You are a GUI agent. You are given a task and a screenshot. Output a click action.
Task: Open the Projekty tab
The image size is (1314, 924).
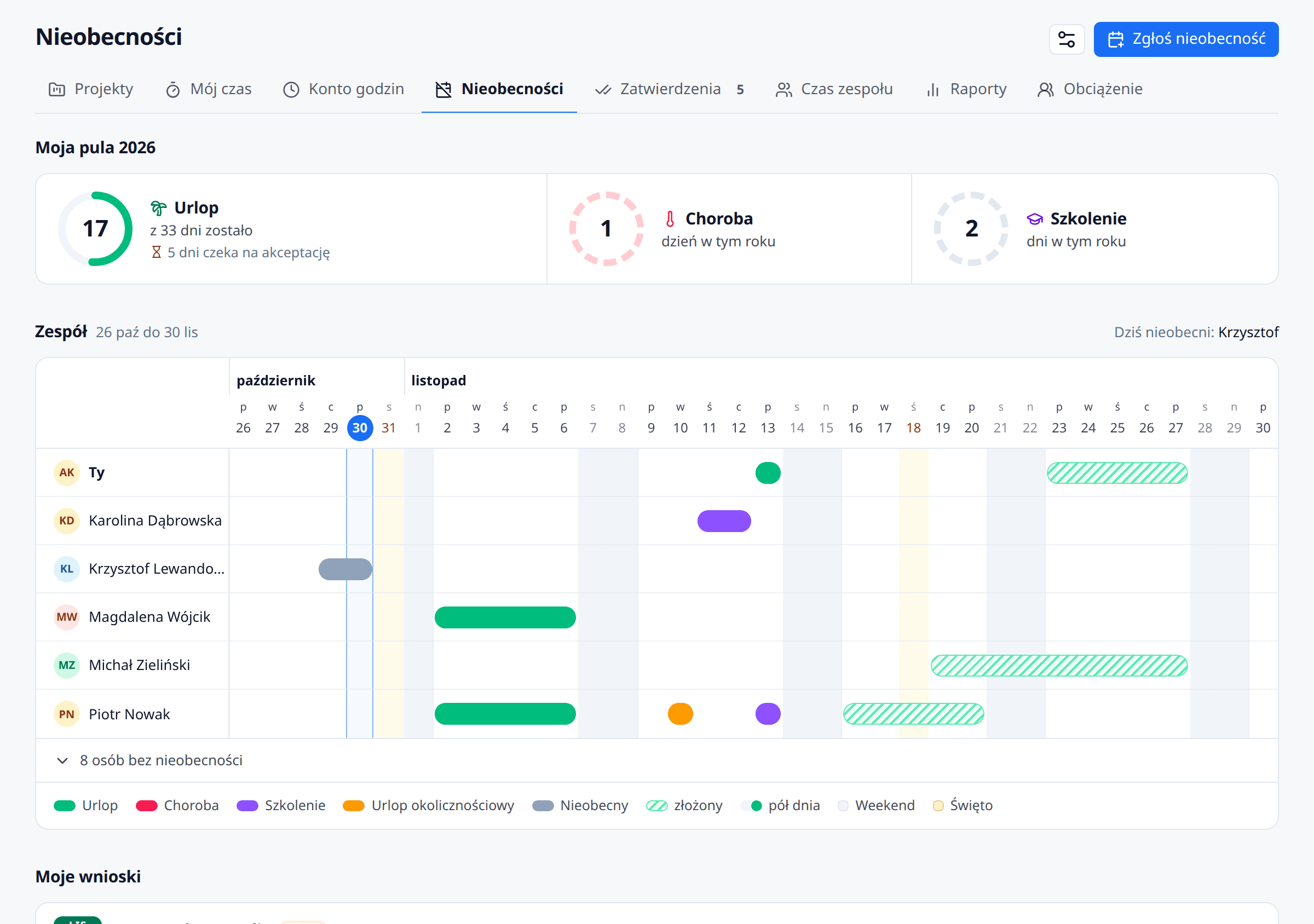pyautogui.click(x=91, y=89)
